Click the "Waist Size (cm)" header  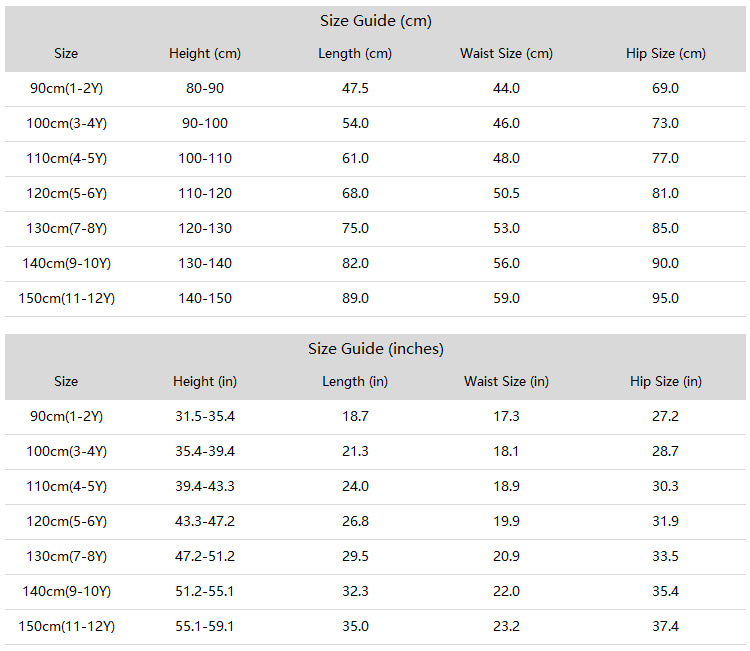point(506,54)
